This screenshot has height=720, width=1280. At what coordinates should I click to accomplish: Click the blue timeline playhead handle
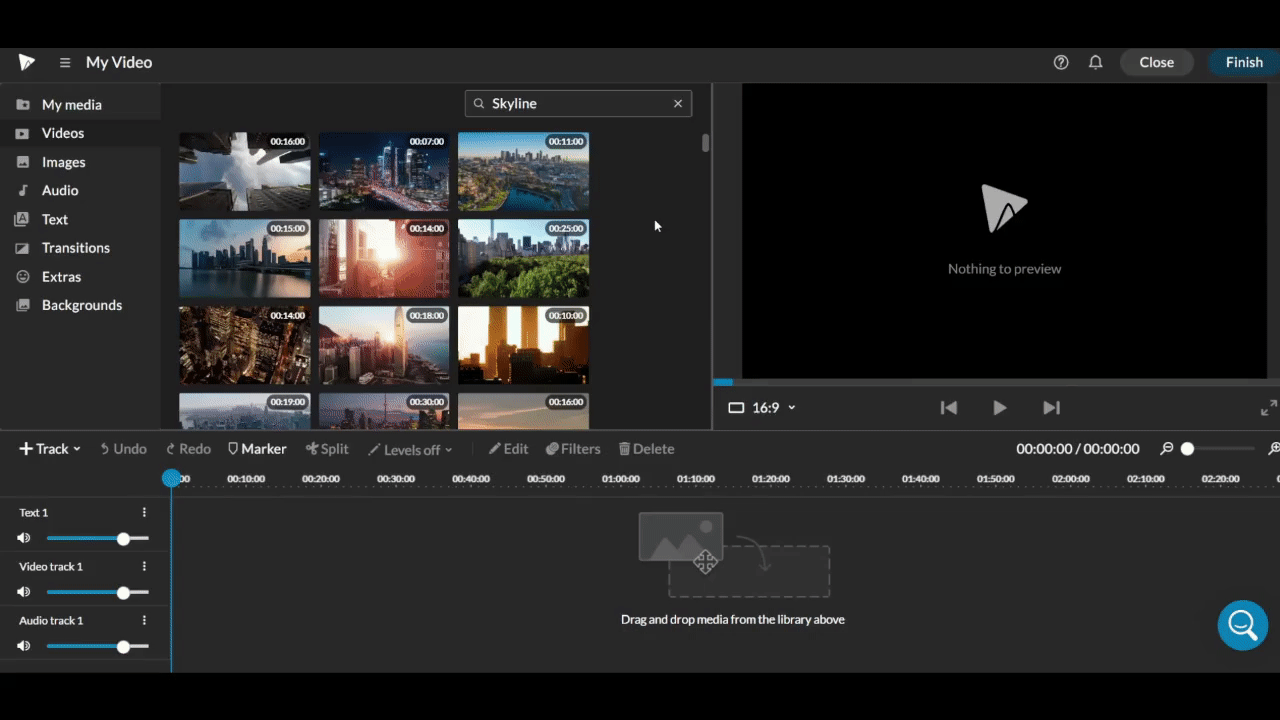point(172,478)
